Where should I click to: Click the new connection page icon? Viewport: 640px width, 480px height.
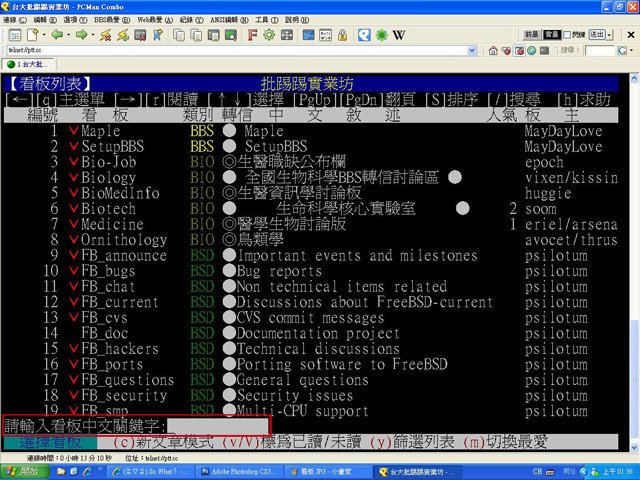(33, 35)
